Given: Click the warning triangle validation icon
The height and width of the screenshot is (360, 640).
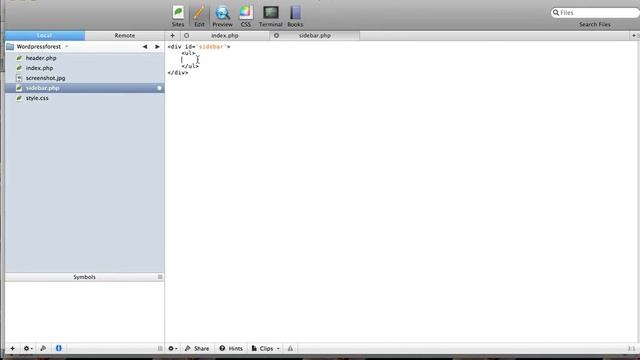Looking at the screenshot, I should [290, 348].
